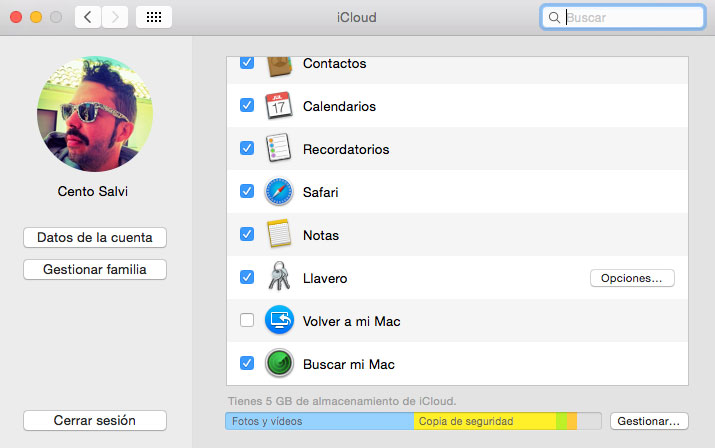Image resolution: width=715 pixels, height=448 pixels.
Task: Click Datos de la cuenta button
Action: click(x=95, y=238)
